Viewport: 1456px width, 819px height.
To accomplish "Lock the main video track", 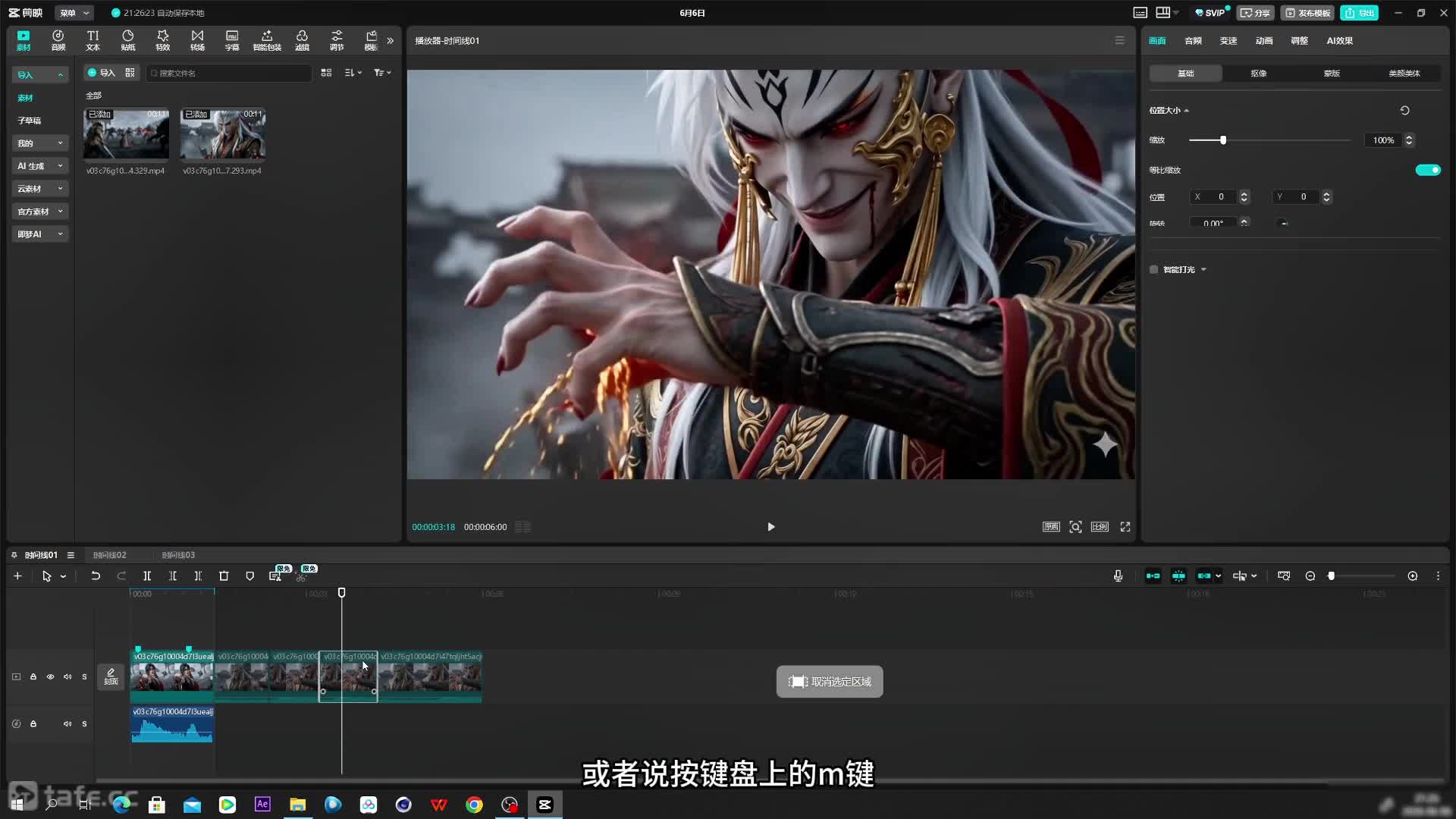I will point(33,676).
